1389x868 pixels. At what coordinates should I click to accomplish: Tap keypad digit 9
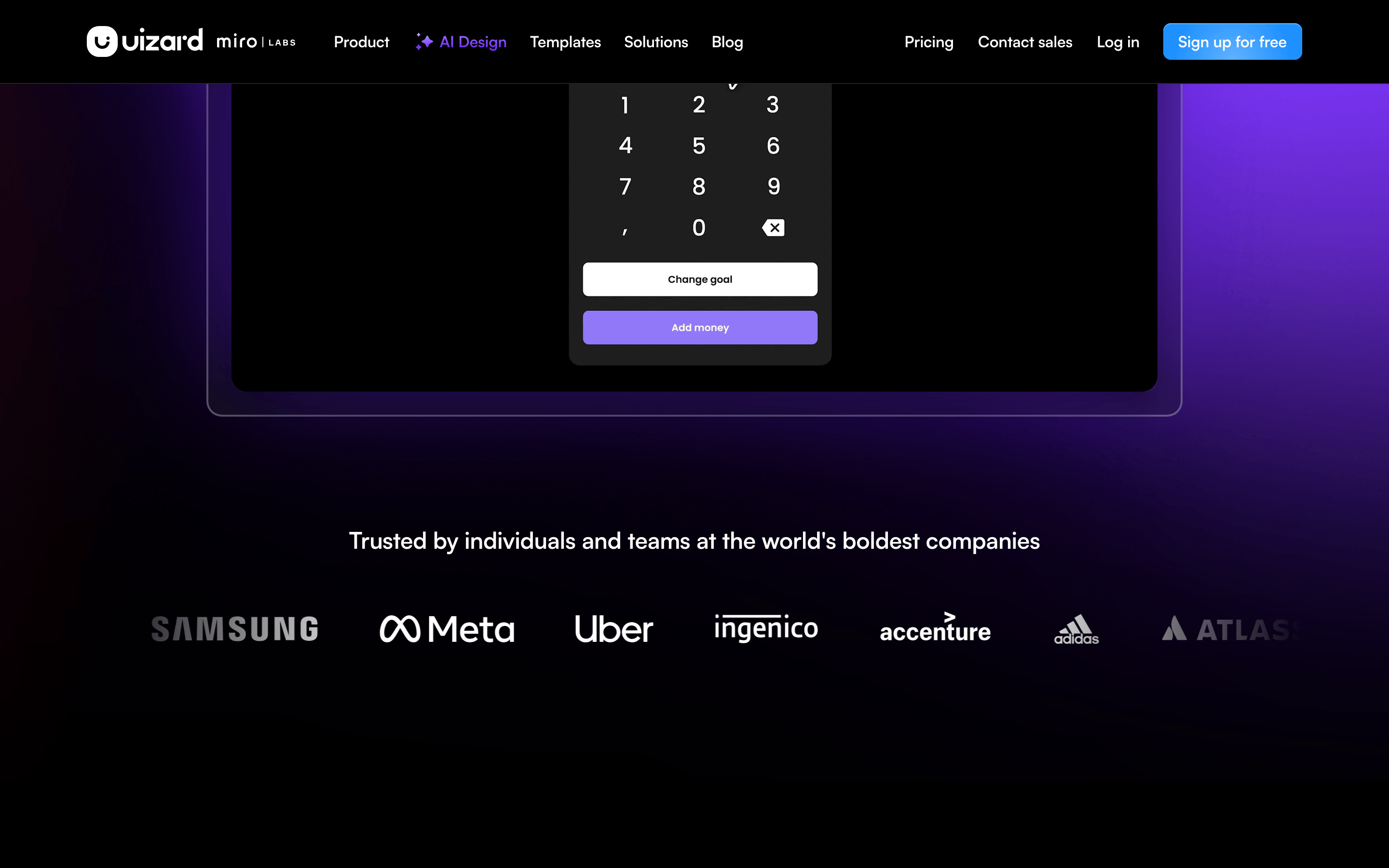773,187
